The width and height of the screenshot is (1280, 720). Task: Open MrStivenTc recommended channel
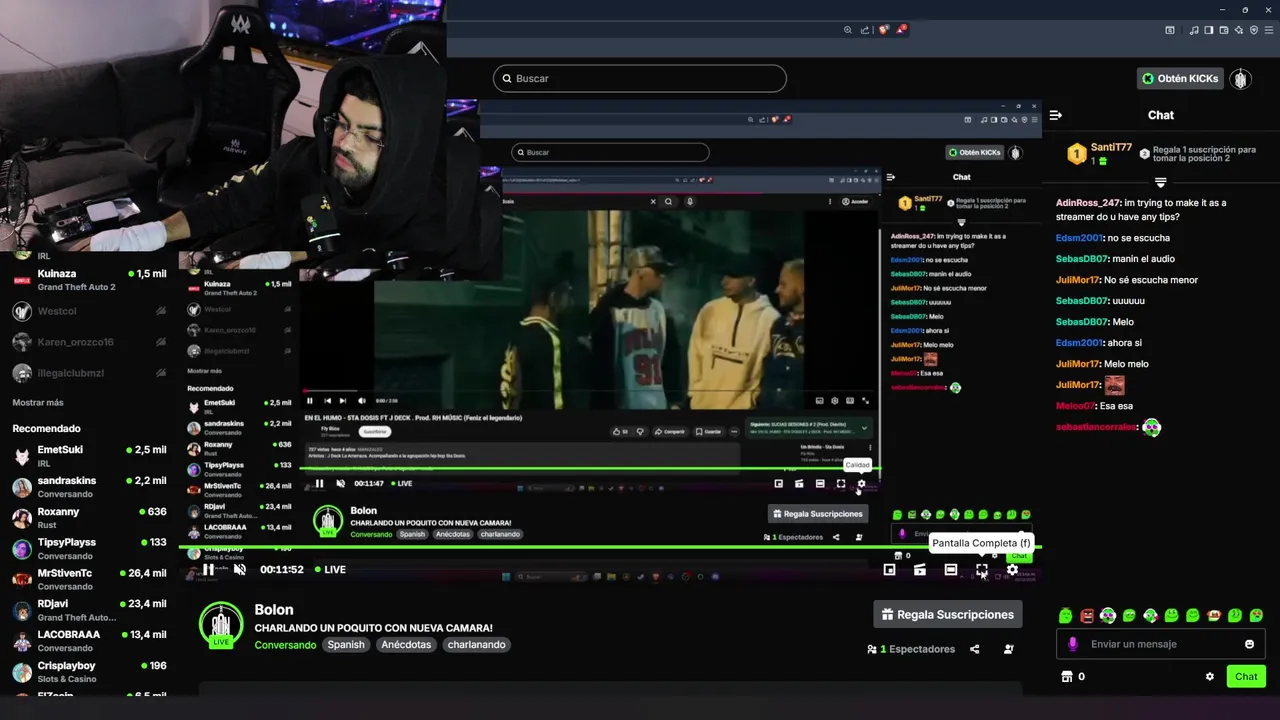point(90,580)
